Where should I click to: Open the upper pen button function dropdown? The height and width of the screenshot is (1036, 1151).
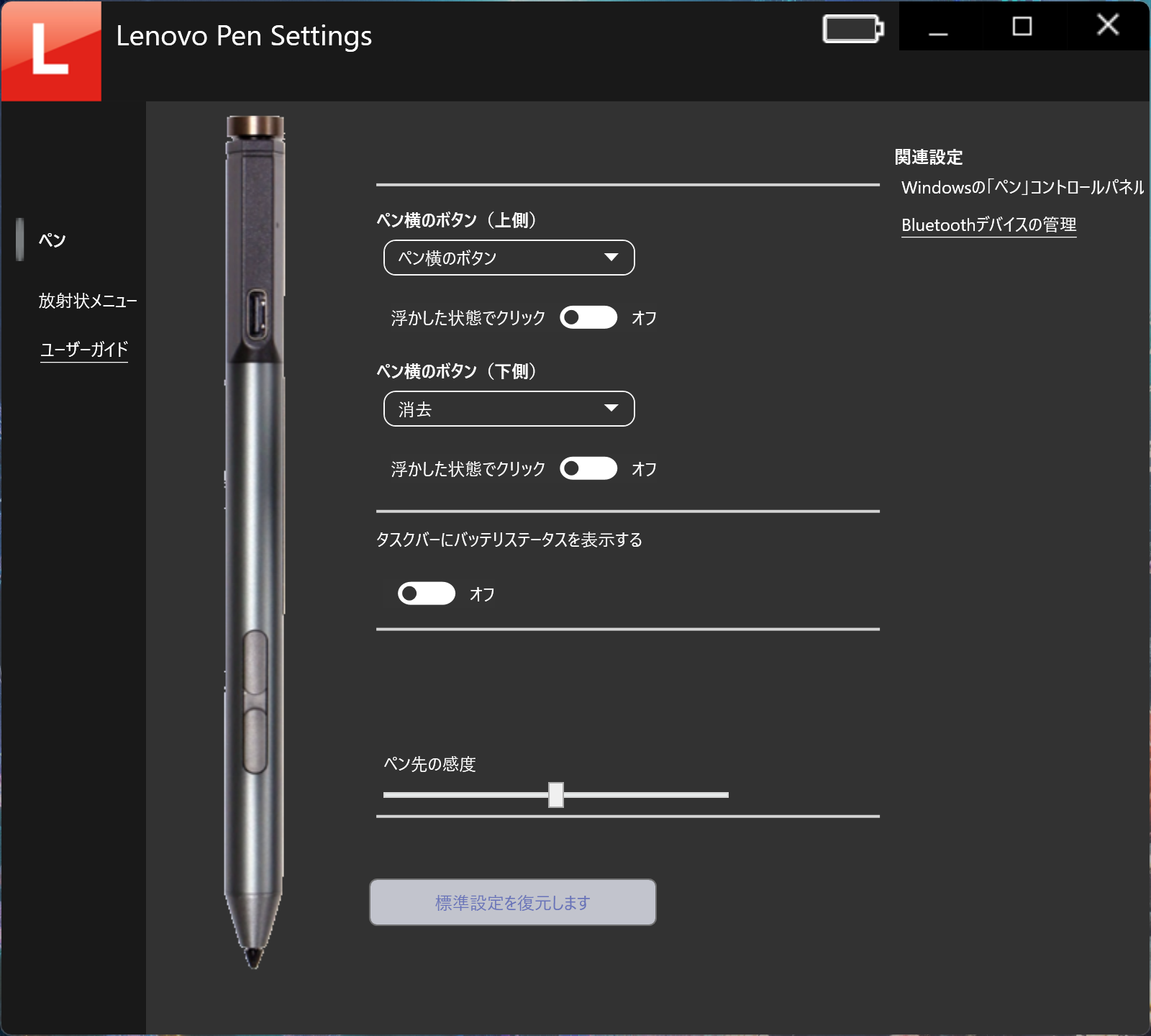509,258
